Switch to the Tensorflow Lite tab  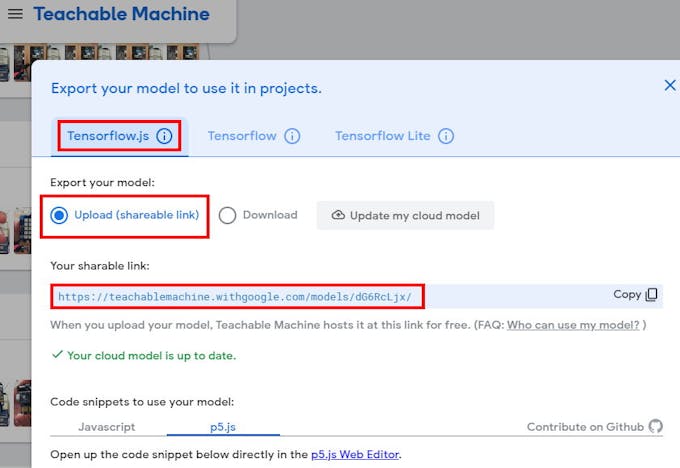coord(382,136)
